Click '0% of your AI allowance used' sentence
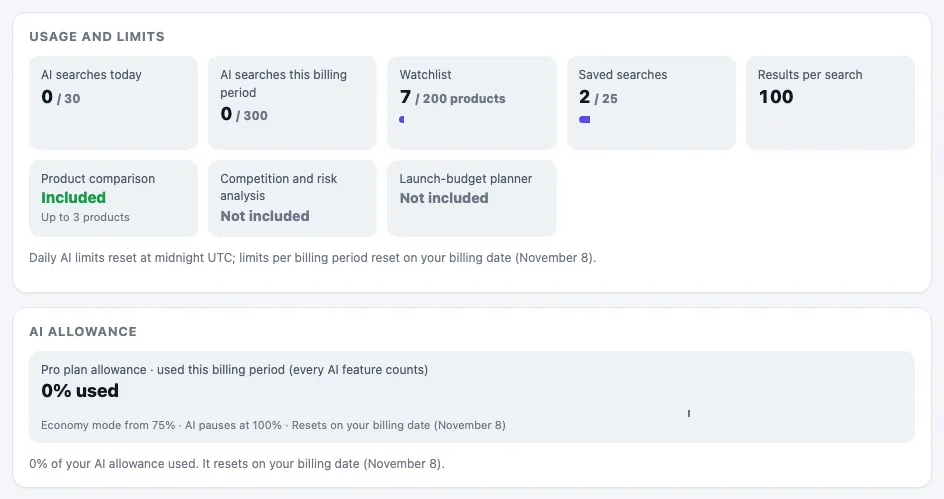Viewport: 944px width, 499px height. coord(237,464)
